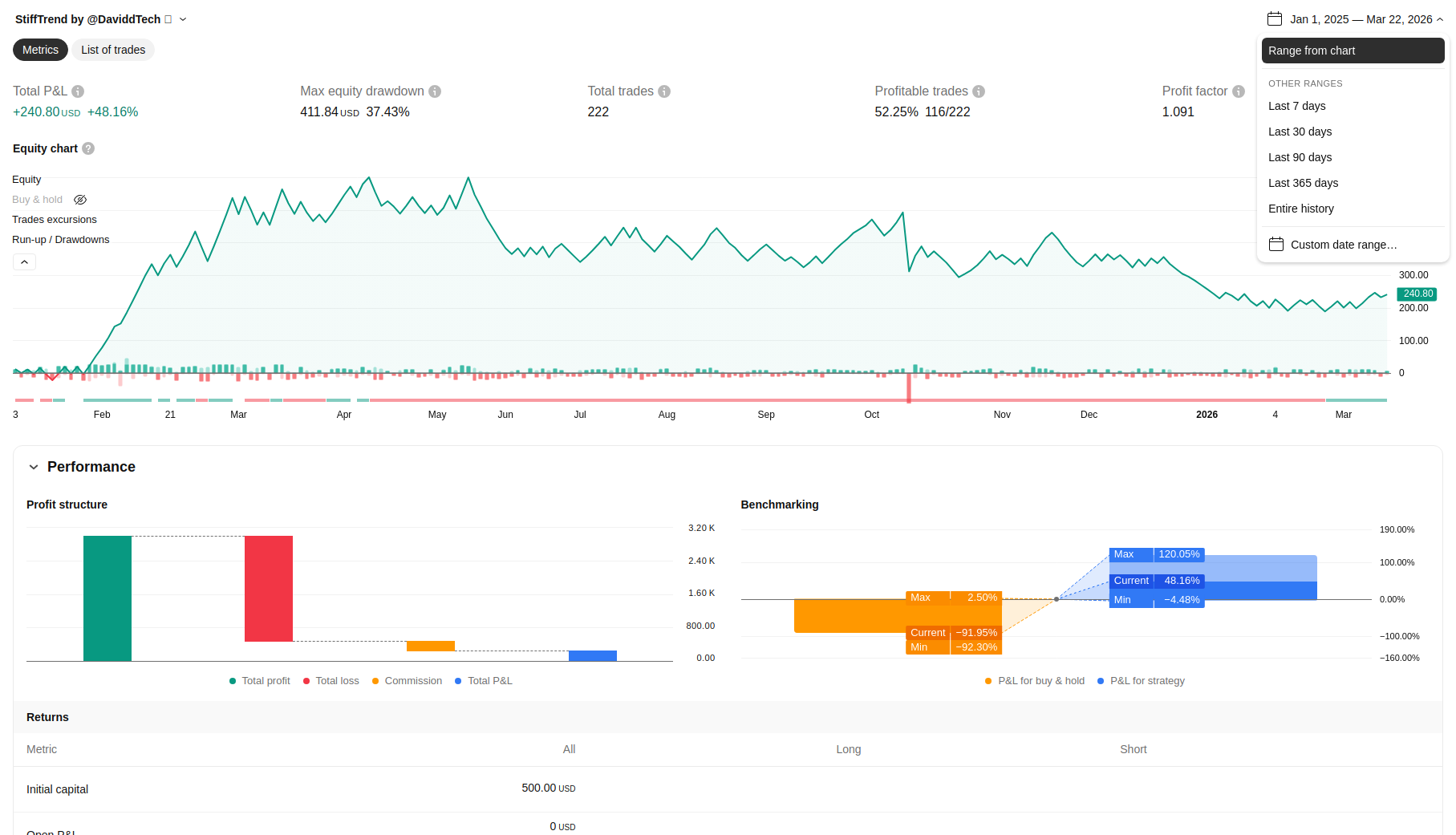Screen dimensions: 1456x835
Task: Open the StiffTrend strategy dropdown
Action: click(183, 19)
